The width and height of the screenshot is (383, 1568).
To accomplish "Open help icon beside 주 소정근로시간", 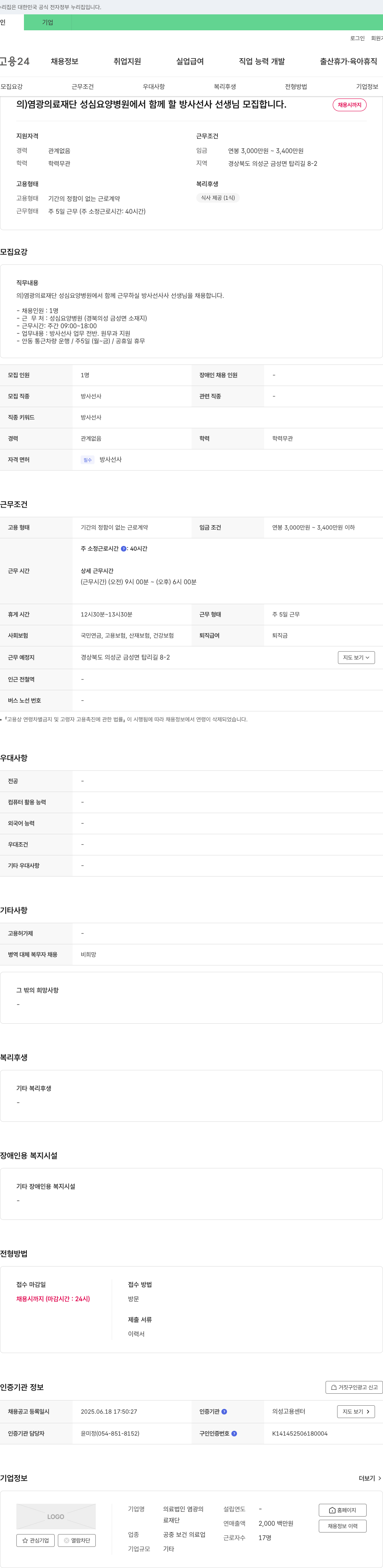I will pos(124,548).
